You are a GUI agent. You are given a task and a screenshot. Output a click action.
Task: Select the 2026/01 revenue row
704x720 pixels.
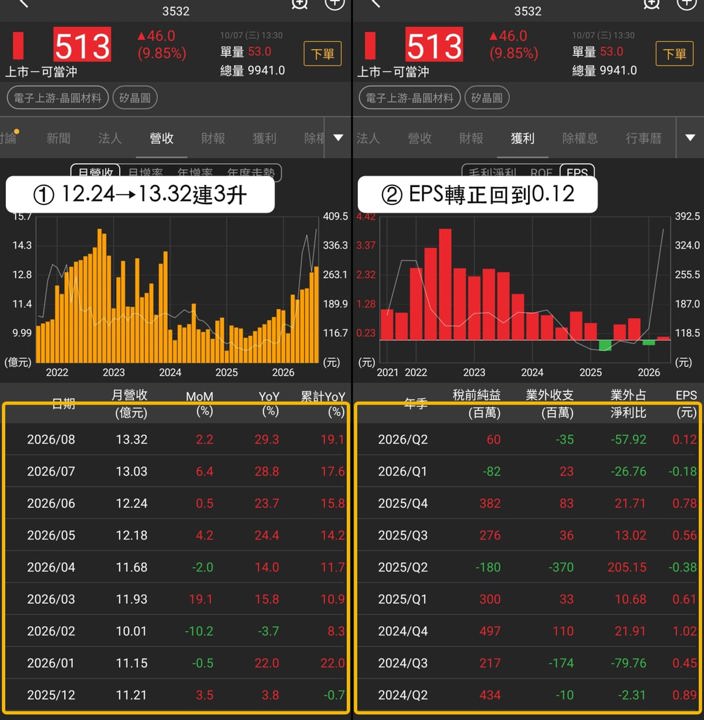coord(176,663)
